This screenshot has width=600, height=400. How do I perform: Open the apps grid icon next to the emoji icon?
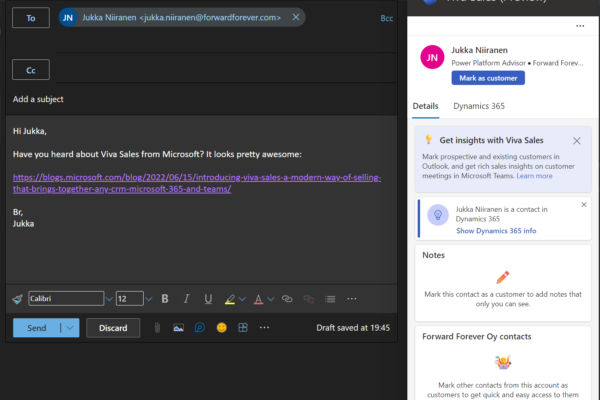(x=242, y=328)
